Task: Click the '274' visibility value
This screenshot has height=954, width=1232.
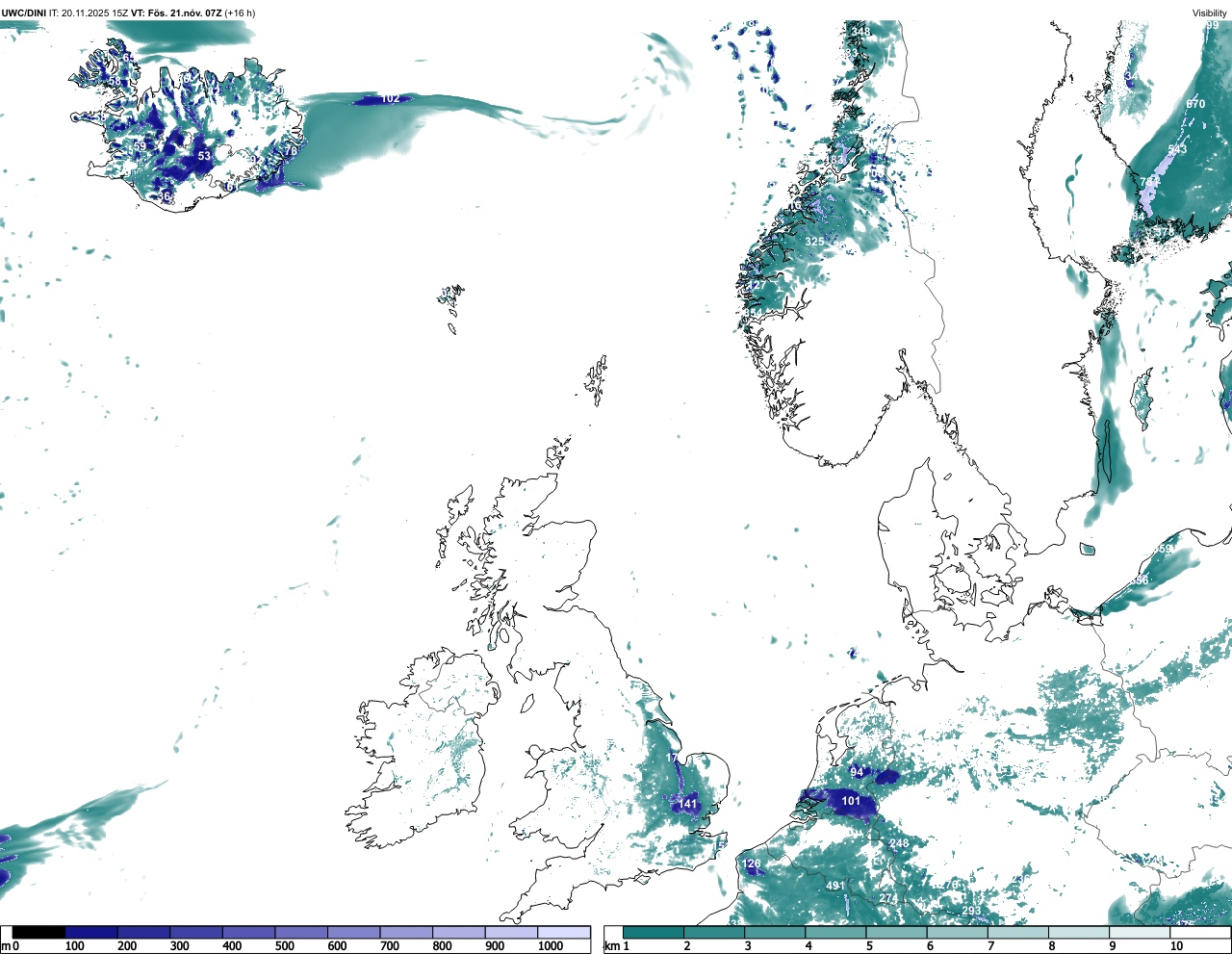Action: [x=887, y=899]
